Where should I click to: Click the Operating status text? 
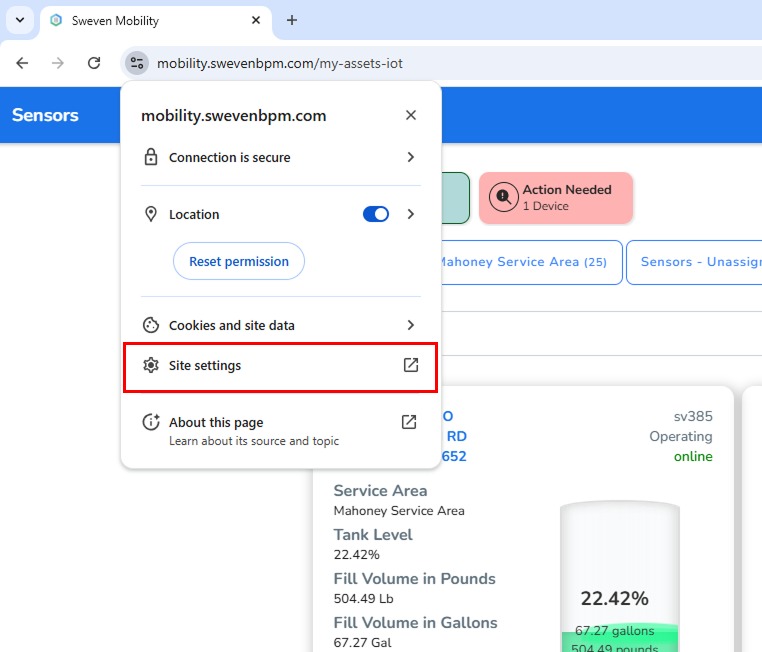680,436
